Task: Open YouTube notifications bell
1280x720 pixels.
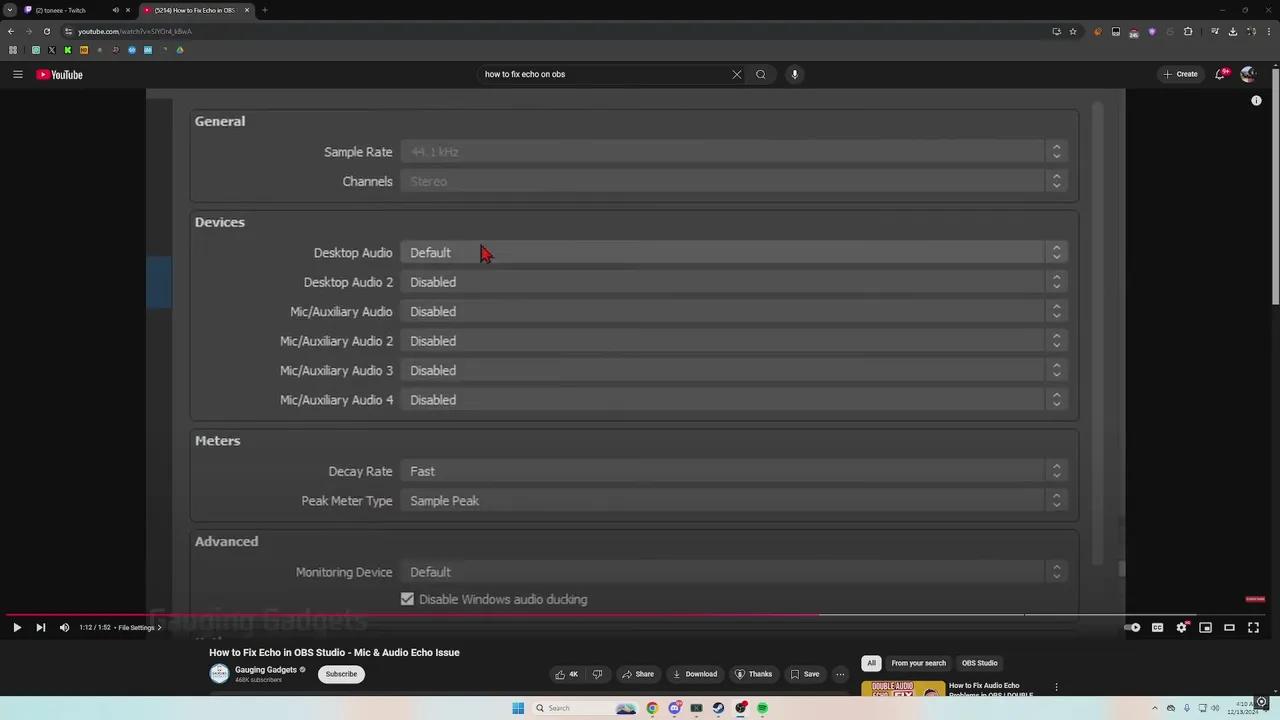Action: tap(1221, 74)
